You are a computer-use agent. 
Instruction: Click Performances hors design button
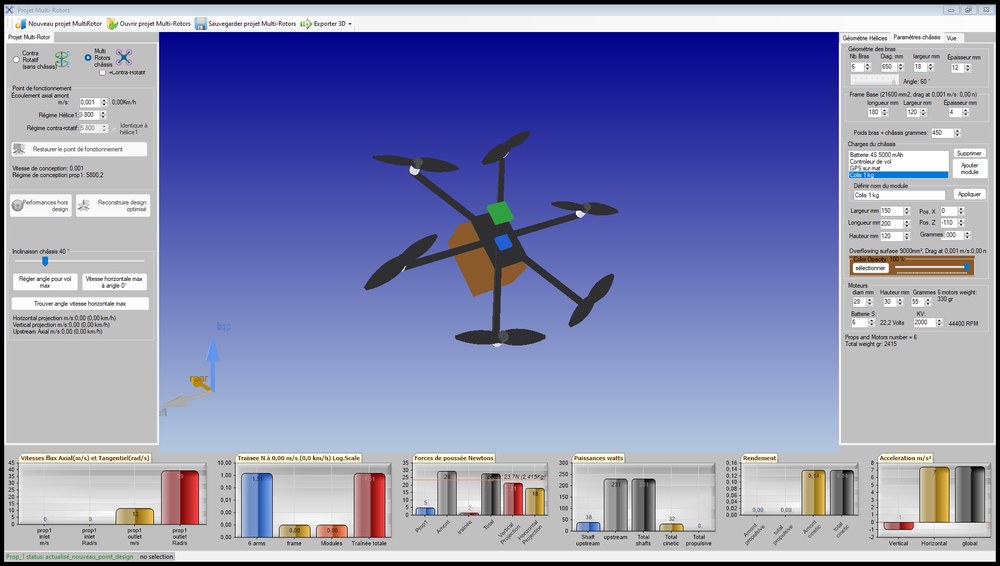(x=41, y=205)
